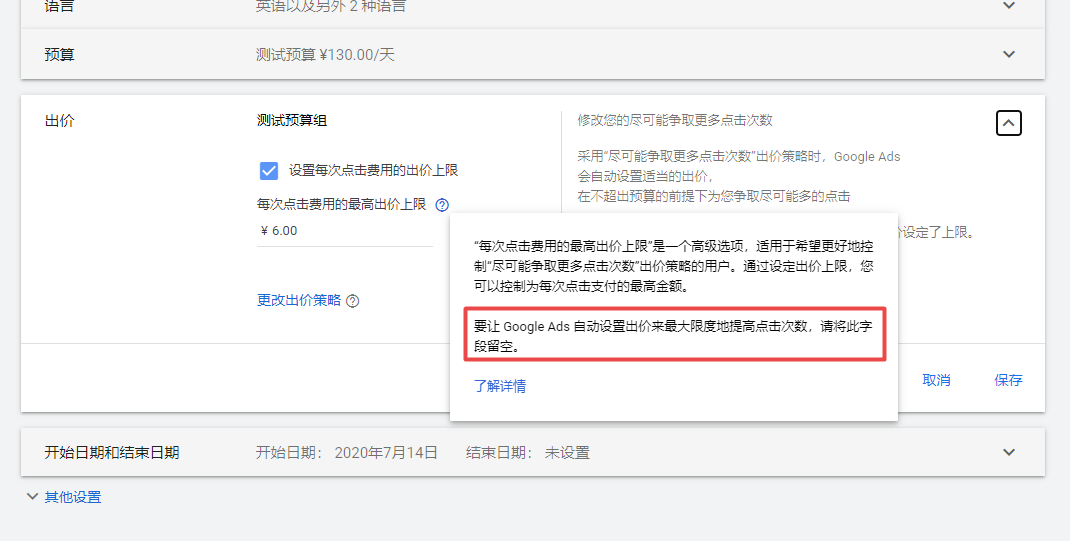
Task: Focus the ¥ 6.00 bid limit field
Action: [345, 231]
